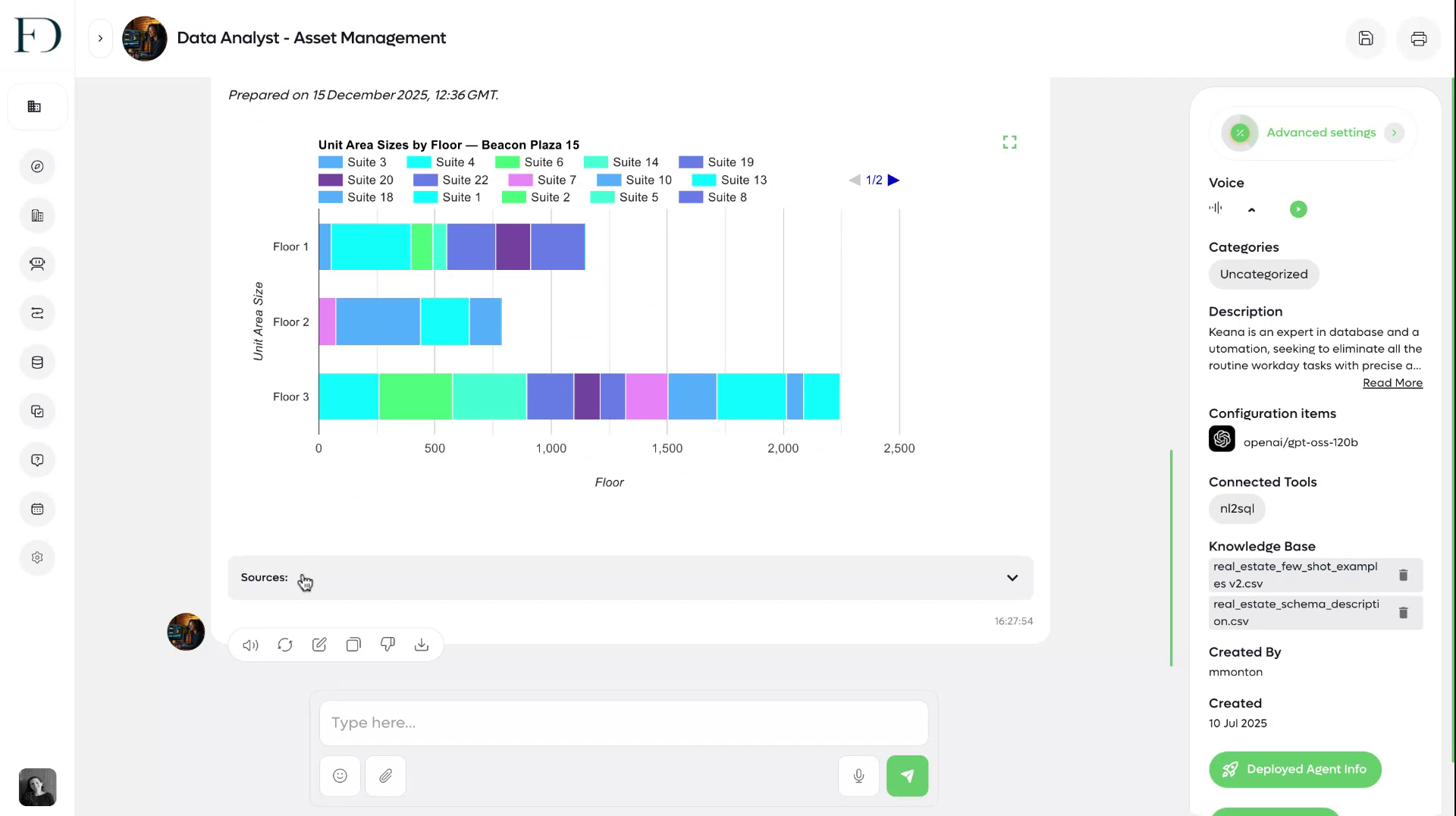This screenshot has width=1456, height=816.
Task: Toggle Suite 3 legend series visibility
Action: click(352, 162)
